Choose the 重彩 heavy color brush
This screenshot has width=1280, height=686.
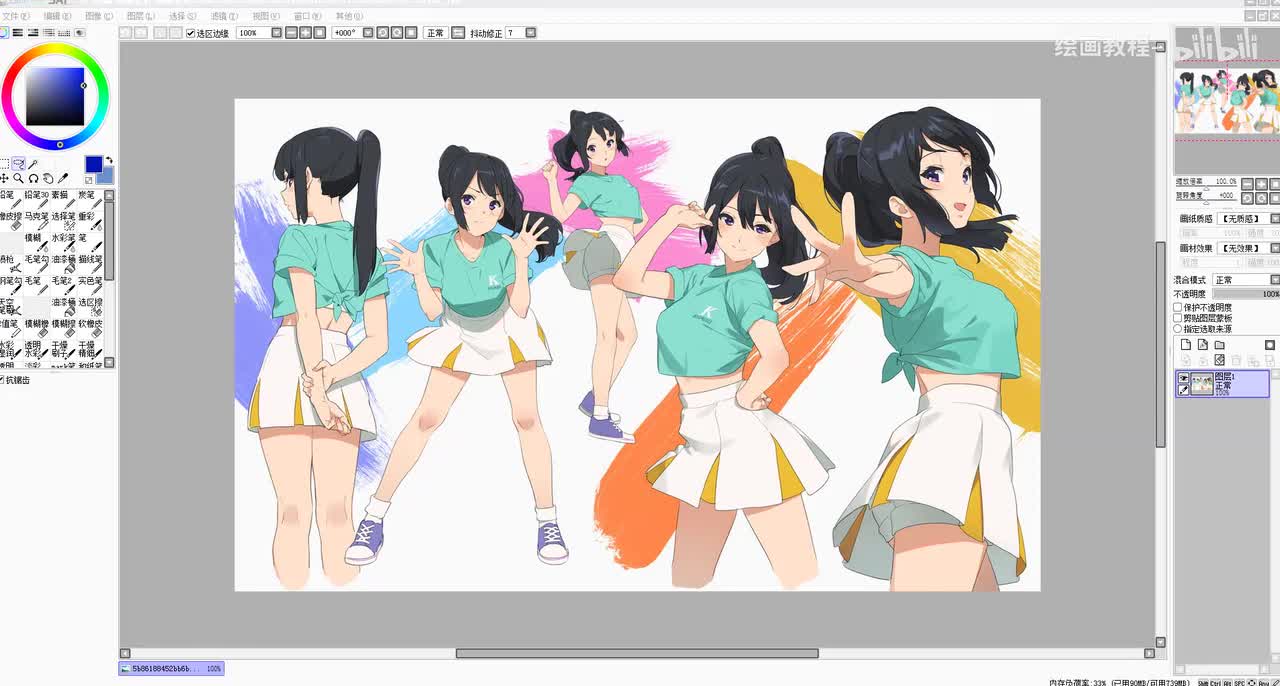click(91, 221)
